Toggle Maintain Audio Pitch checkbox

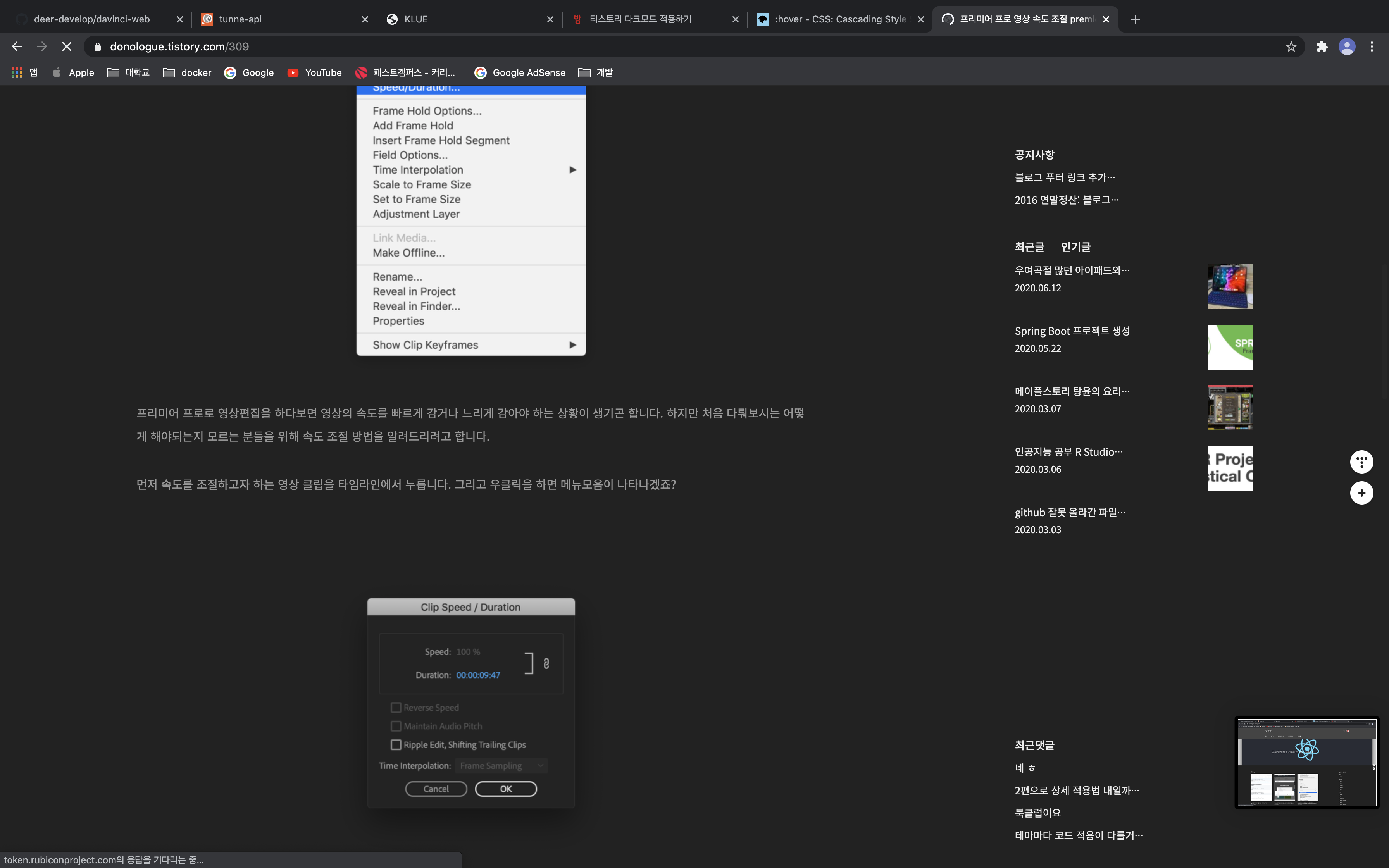point(396,726)
